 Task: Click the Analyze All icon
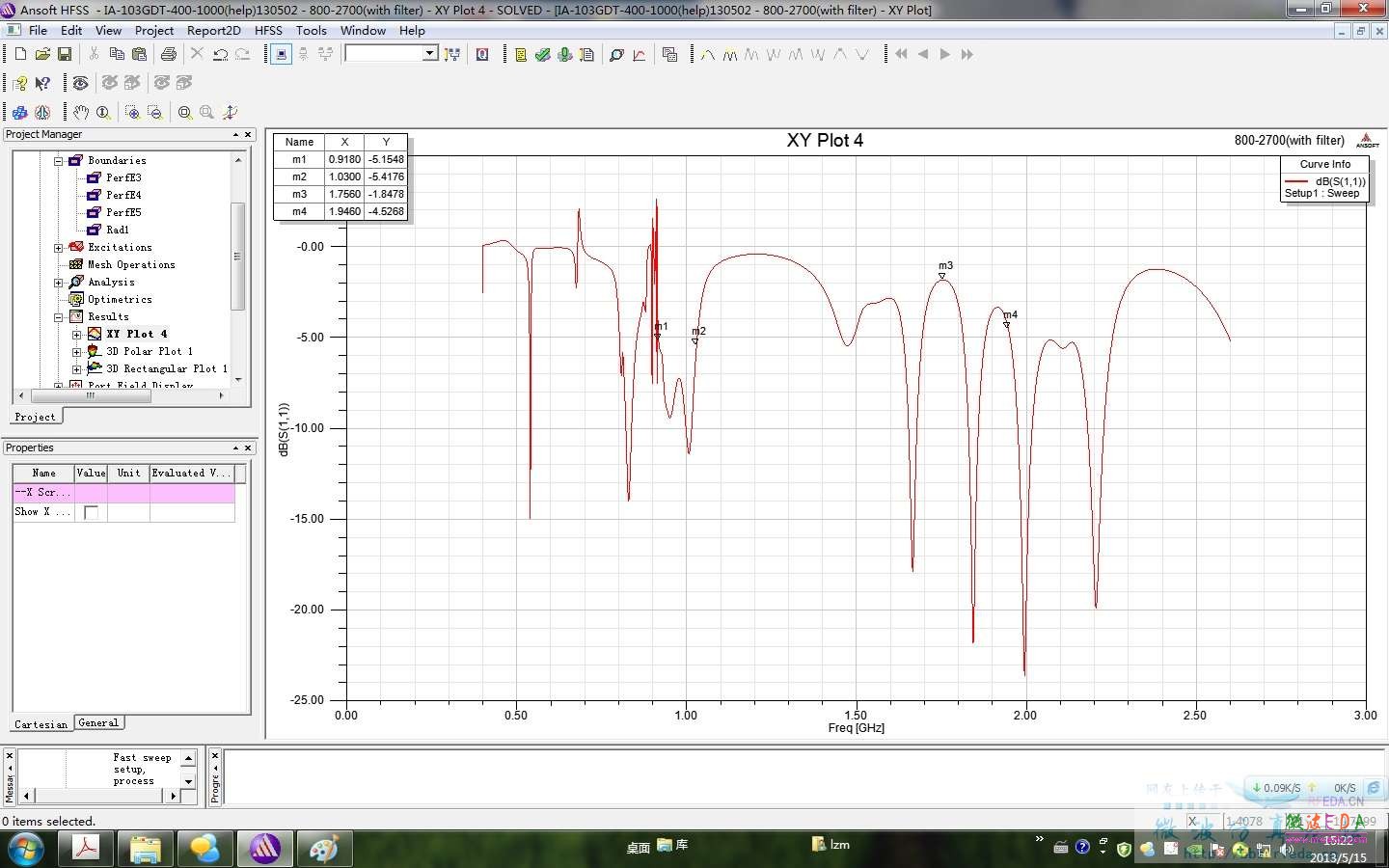tap(565, 55)
